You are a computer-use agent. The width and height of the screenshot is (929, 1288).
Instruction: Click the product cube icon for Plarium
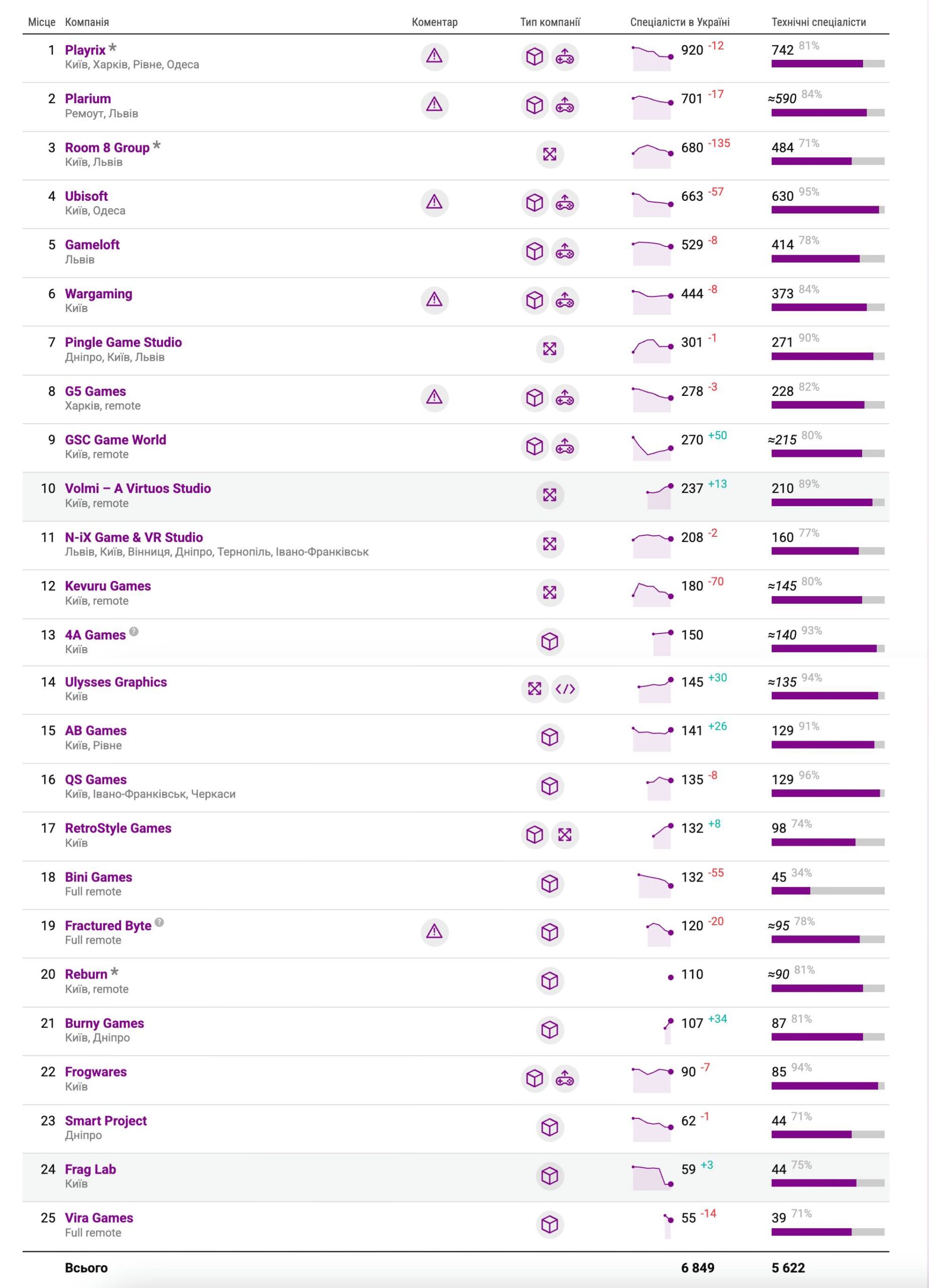point(534,106)
